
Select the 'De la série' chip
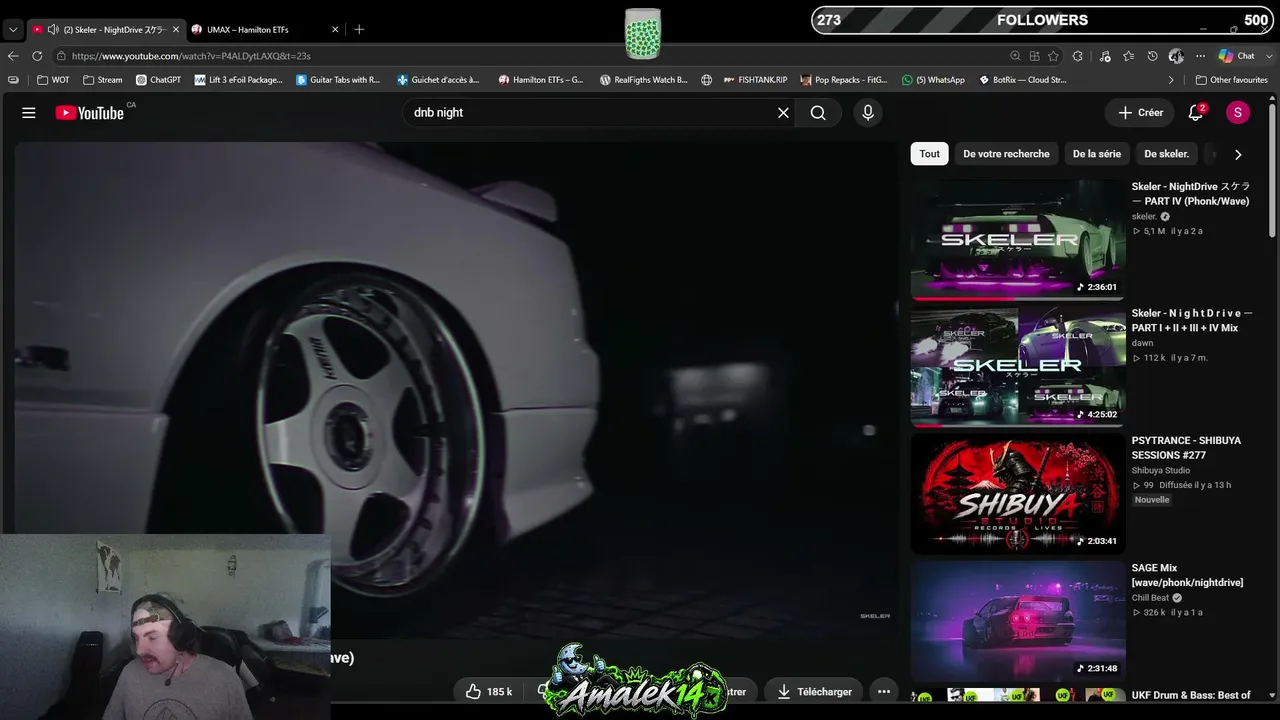tap(1097, 154)
